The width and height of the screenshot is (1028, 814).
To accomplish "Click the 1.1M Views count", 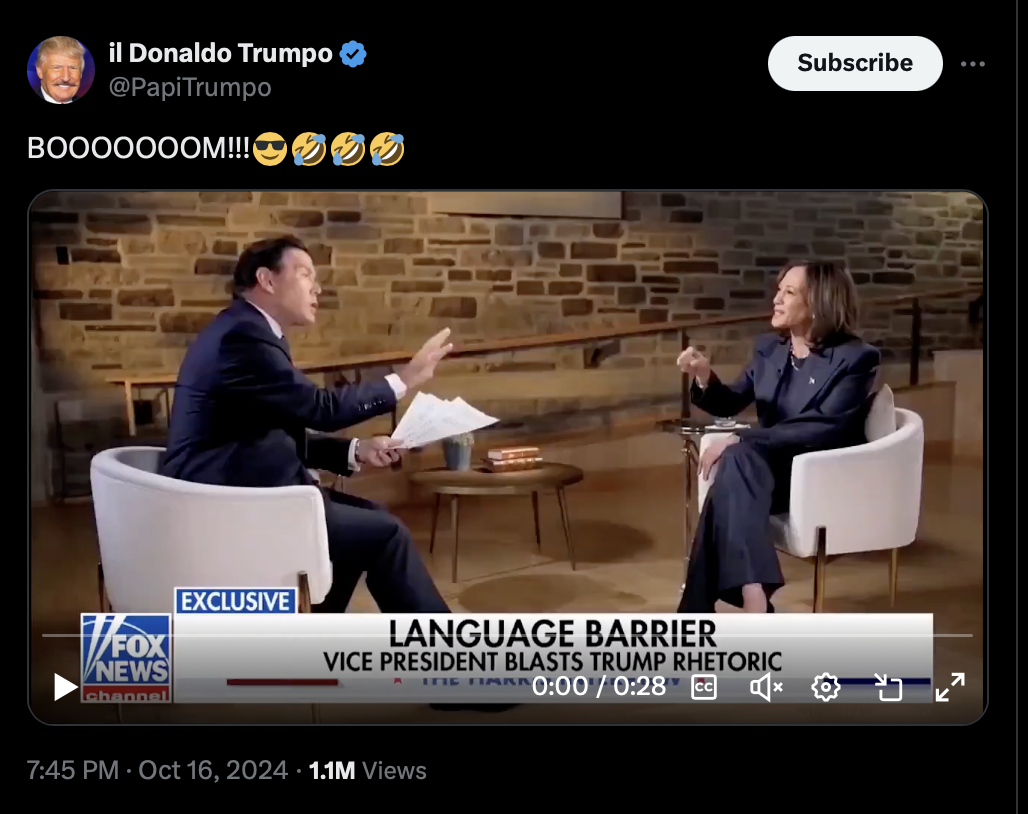I will click(367, 770).
